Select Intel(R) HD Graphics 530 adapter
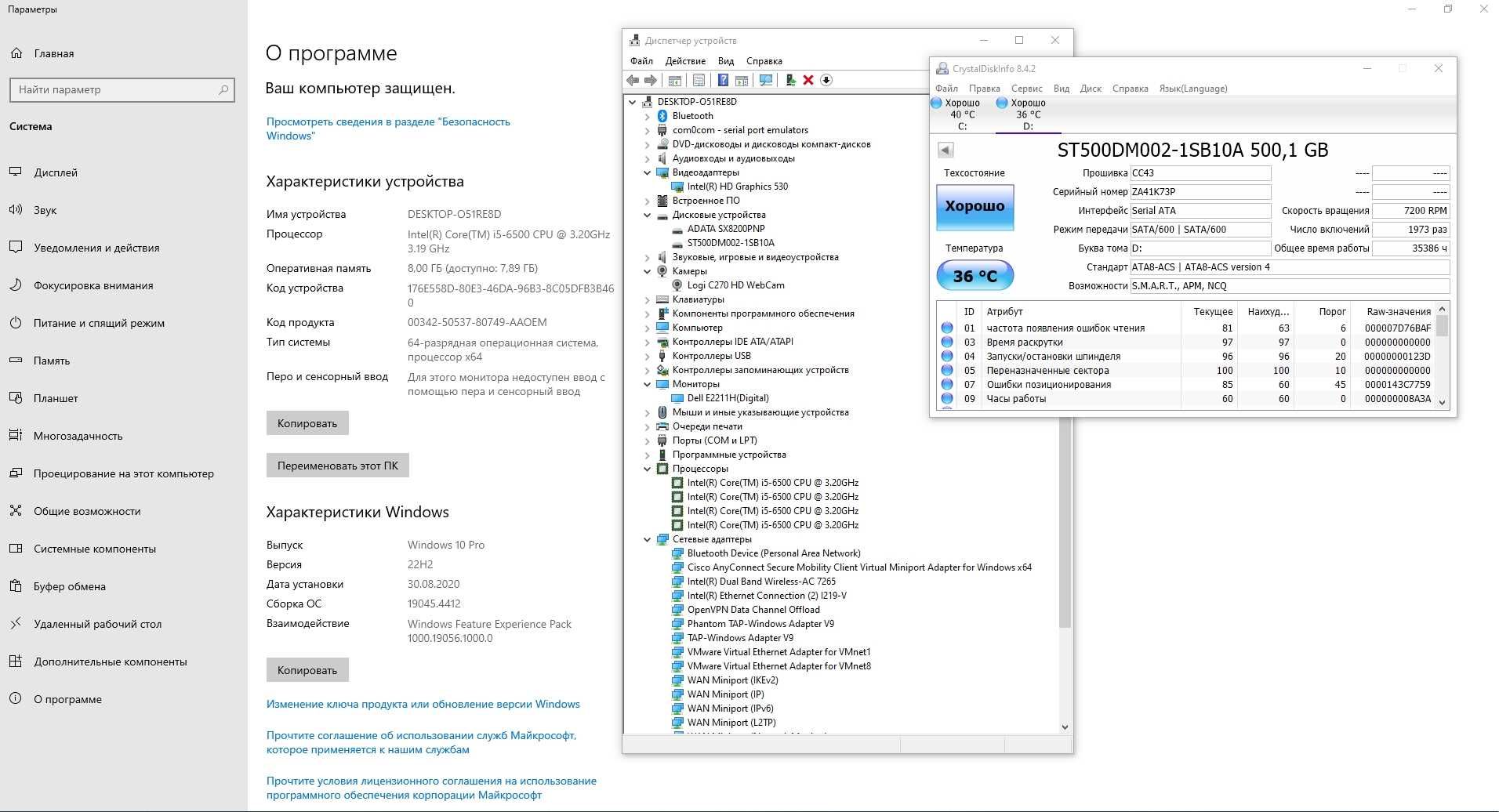 (x=738, y=187)
